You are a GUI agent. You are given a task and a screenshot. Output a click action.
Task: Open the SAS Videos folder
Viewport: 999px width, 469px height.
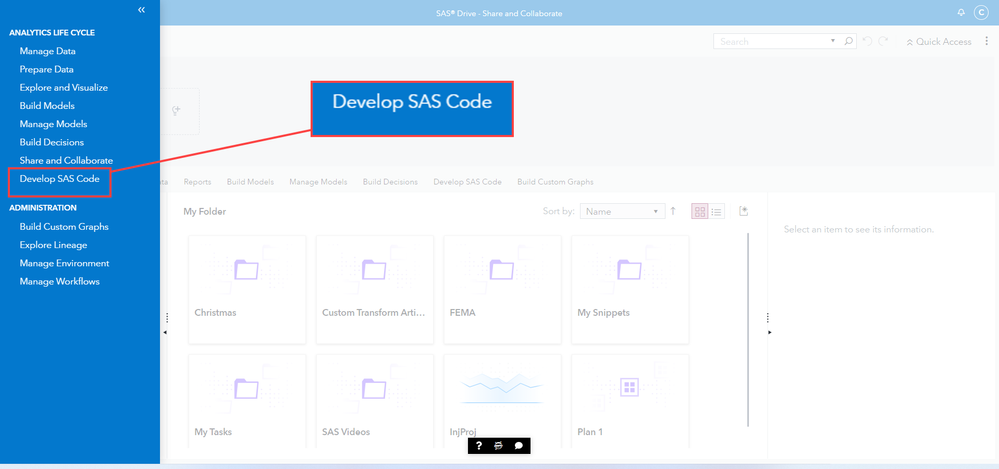point(375,401)
